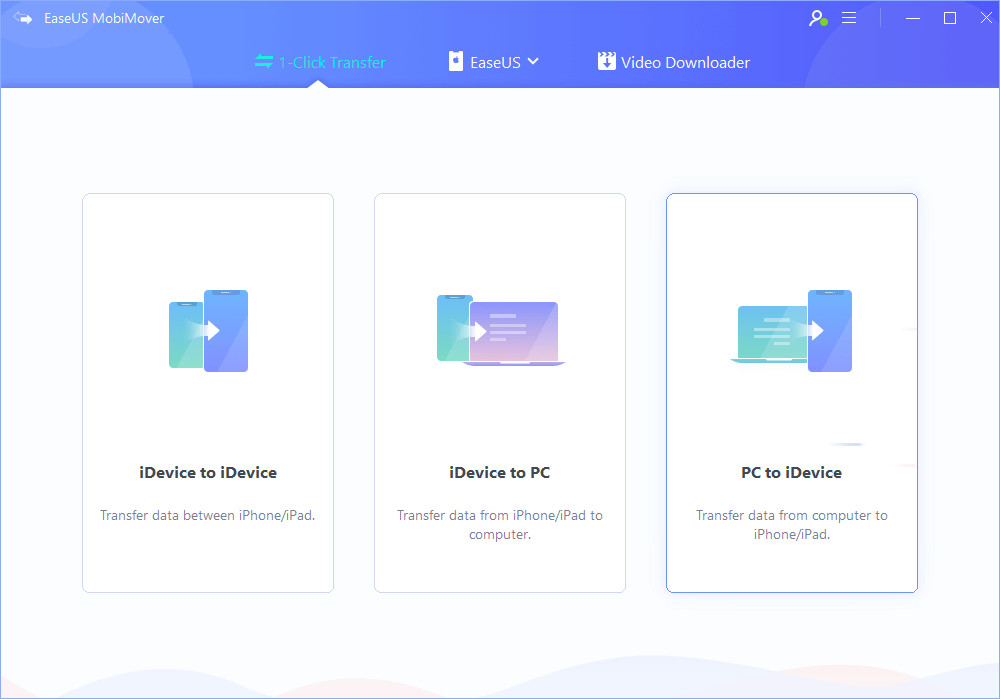Choose the PC to iDevice title
Image resolution: width=1000 pixels, height=699 pixels.
pyautogui.click(x=791, y=473)
